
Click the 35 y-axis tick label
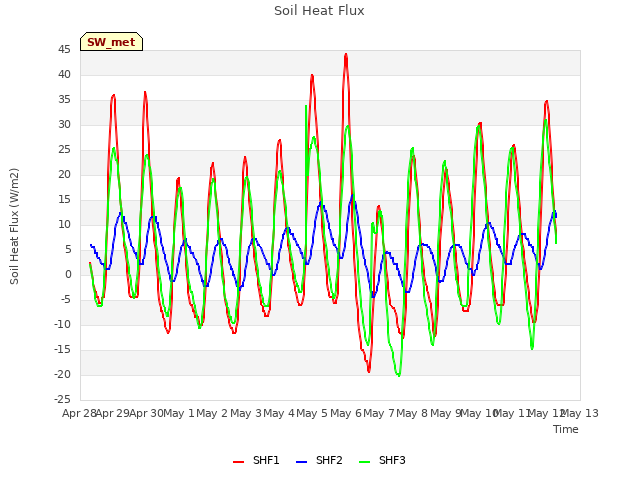(64, 100)
